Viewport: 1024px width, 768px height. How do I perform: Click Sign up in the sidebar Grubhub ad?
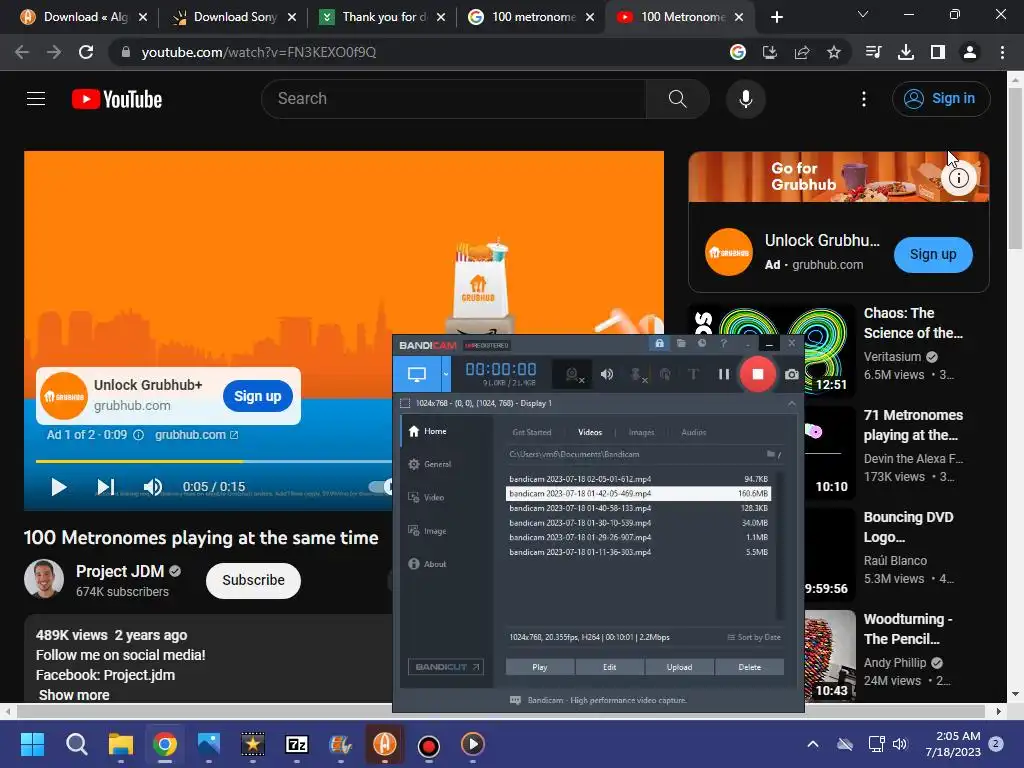click(x=933, y=255)
